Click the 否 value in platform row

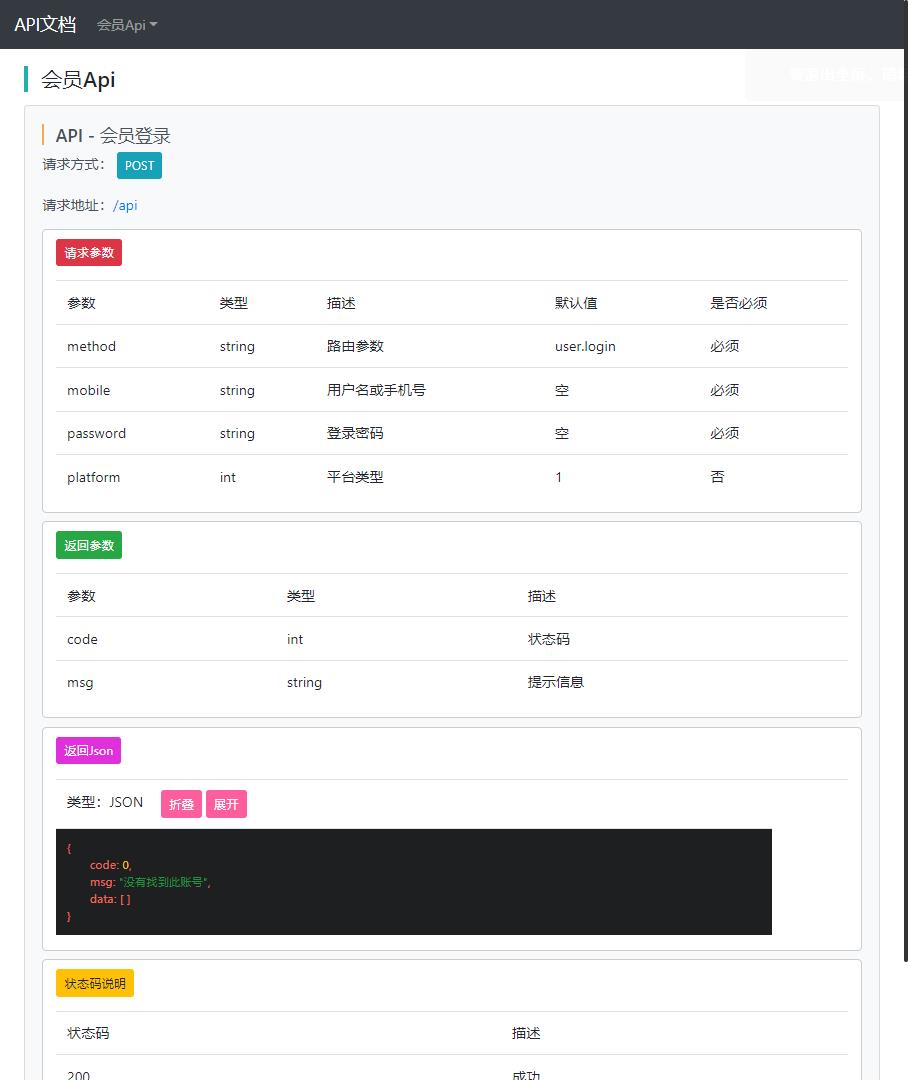click(x=717, y=477)
